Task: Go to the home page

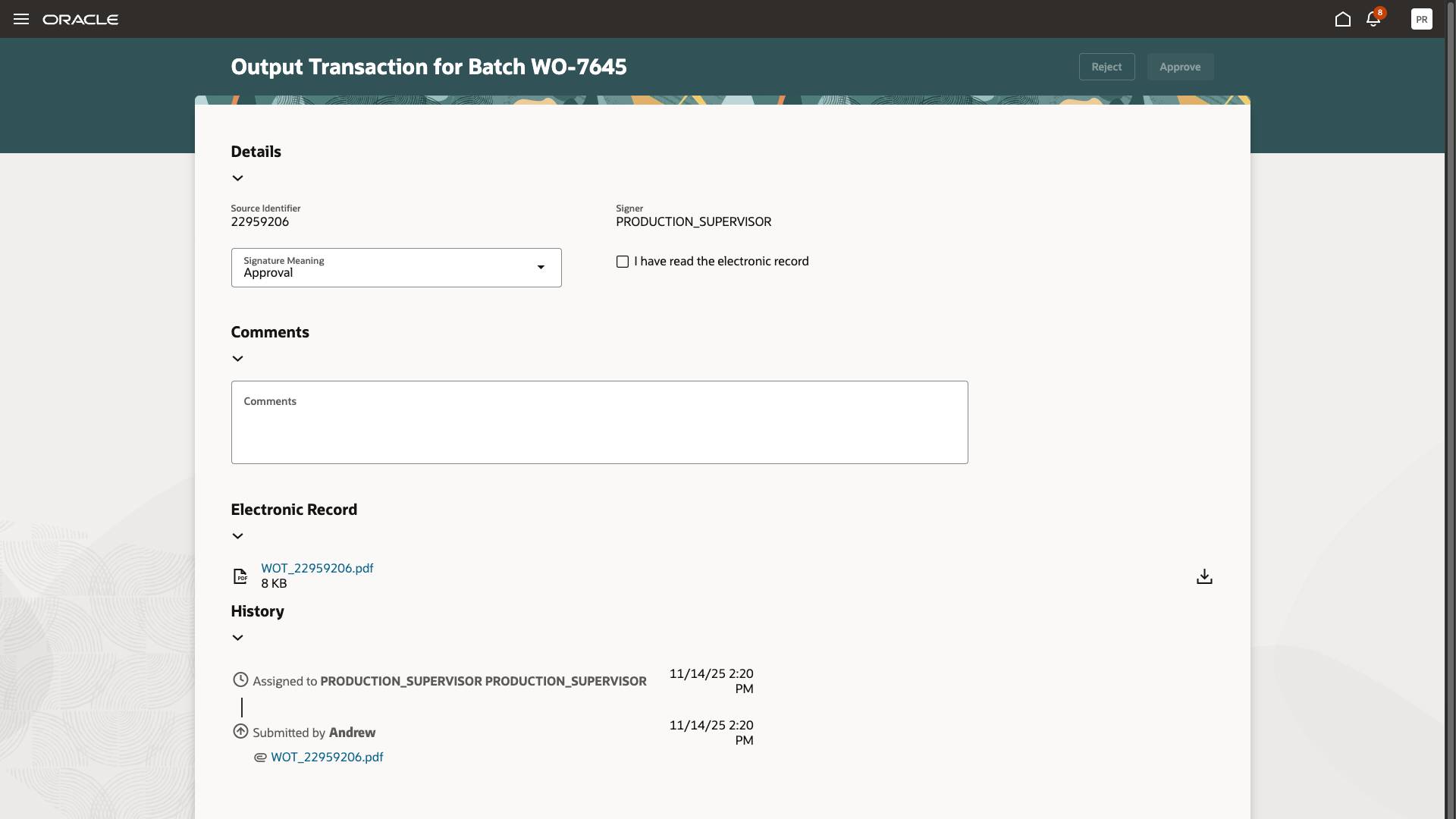Action: 1342,19
